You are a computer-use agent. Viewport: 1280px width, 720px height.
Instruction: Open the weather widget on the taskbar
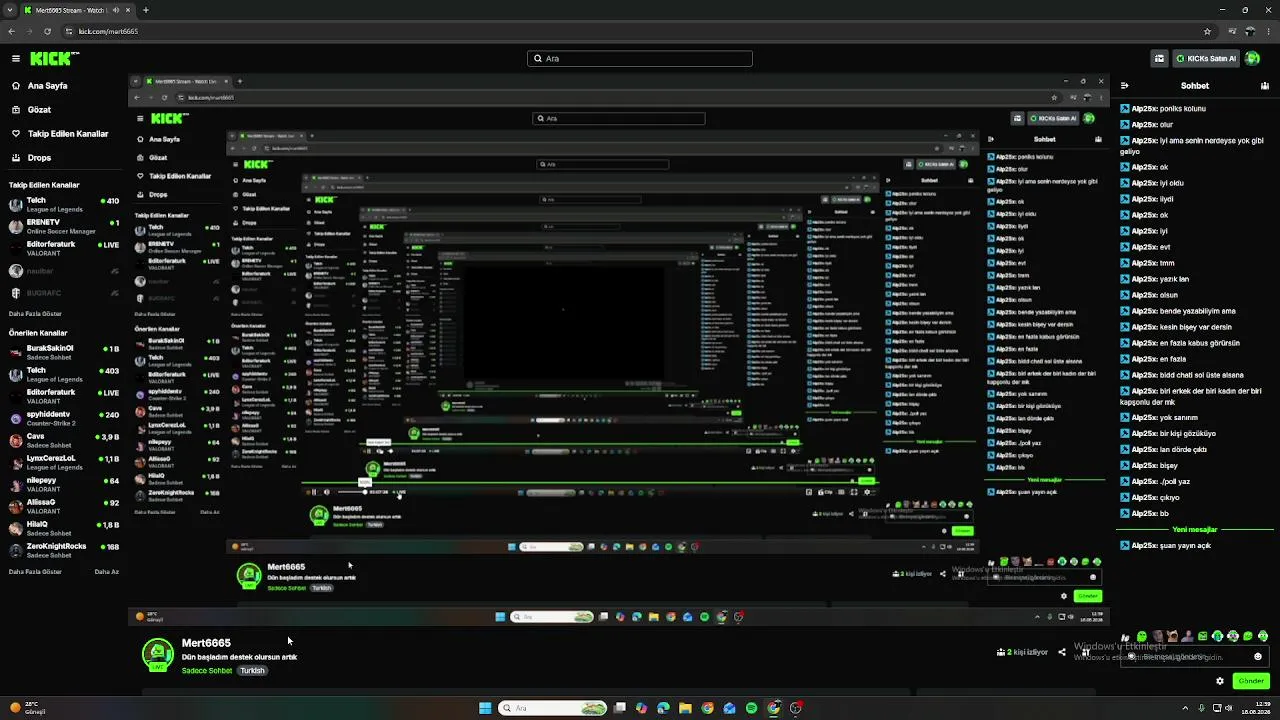[25, 708]
